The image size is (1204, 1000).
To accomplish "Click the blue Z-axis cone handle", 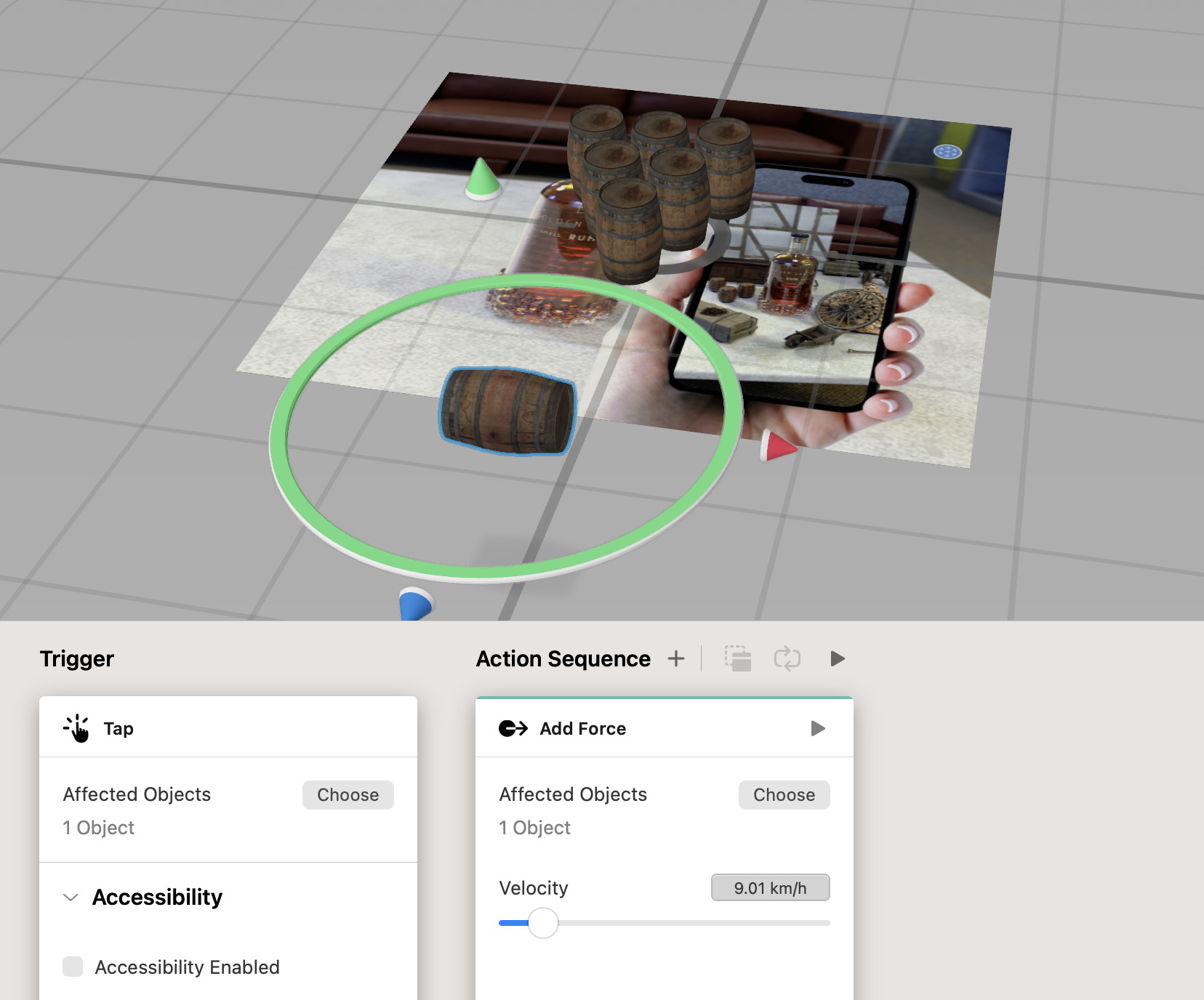I will [415, 604].
